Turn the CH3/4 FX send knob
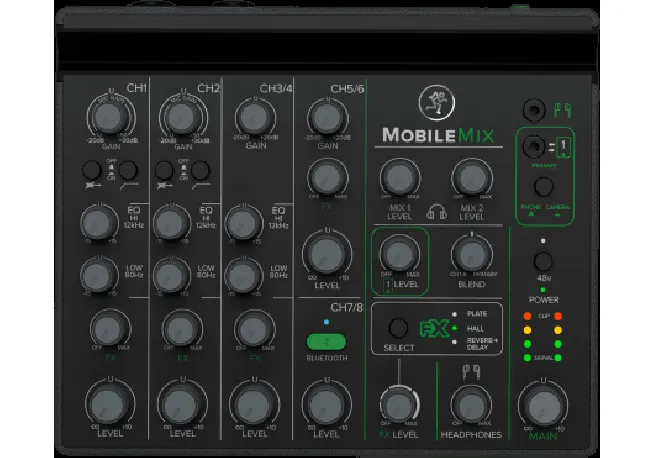This screenshot has width=654, height=458. tap(254, 329)
